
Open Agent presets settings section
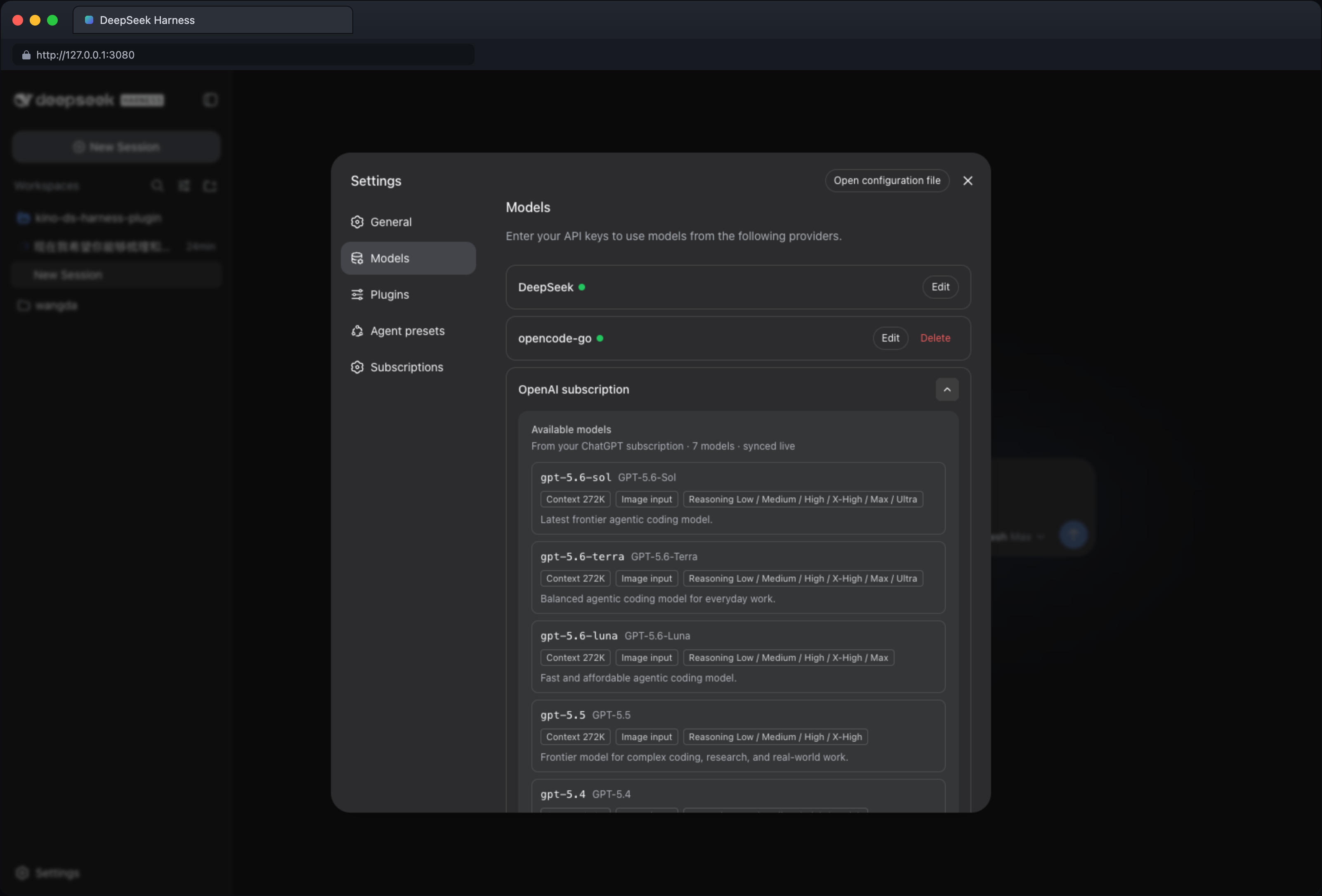point(408,331)
